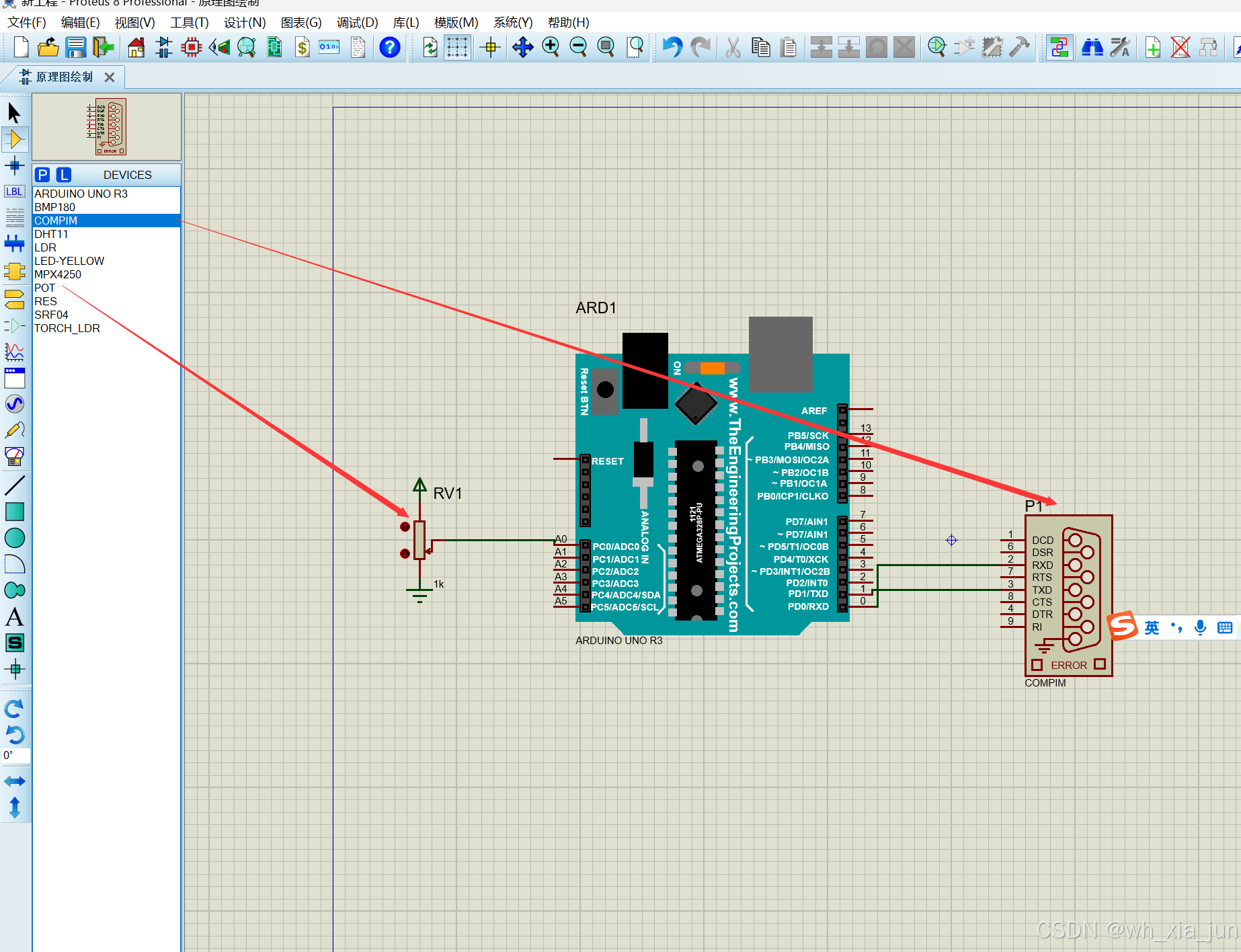Click the Open Project folder icon
Image resolution: width=1241 pixels, height=952 pixels.
tap(48, 47)
